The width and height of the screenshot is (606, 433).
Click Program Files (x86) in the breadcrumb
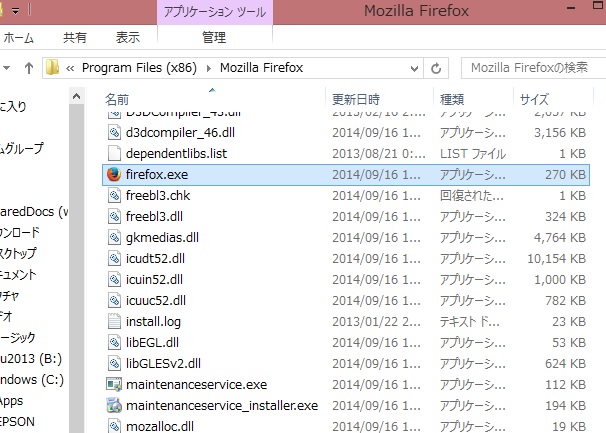139,68
